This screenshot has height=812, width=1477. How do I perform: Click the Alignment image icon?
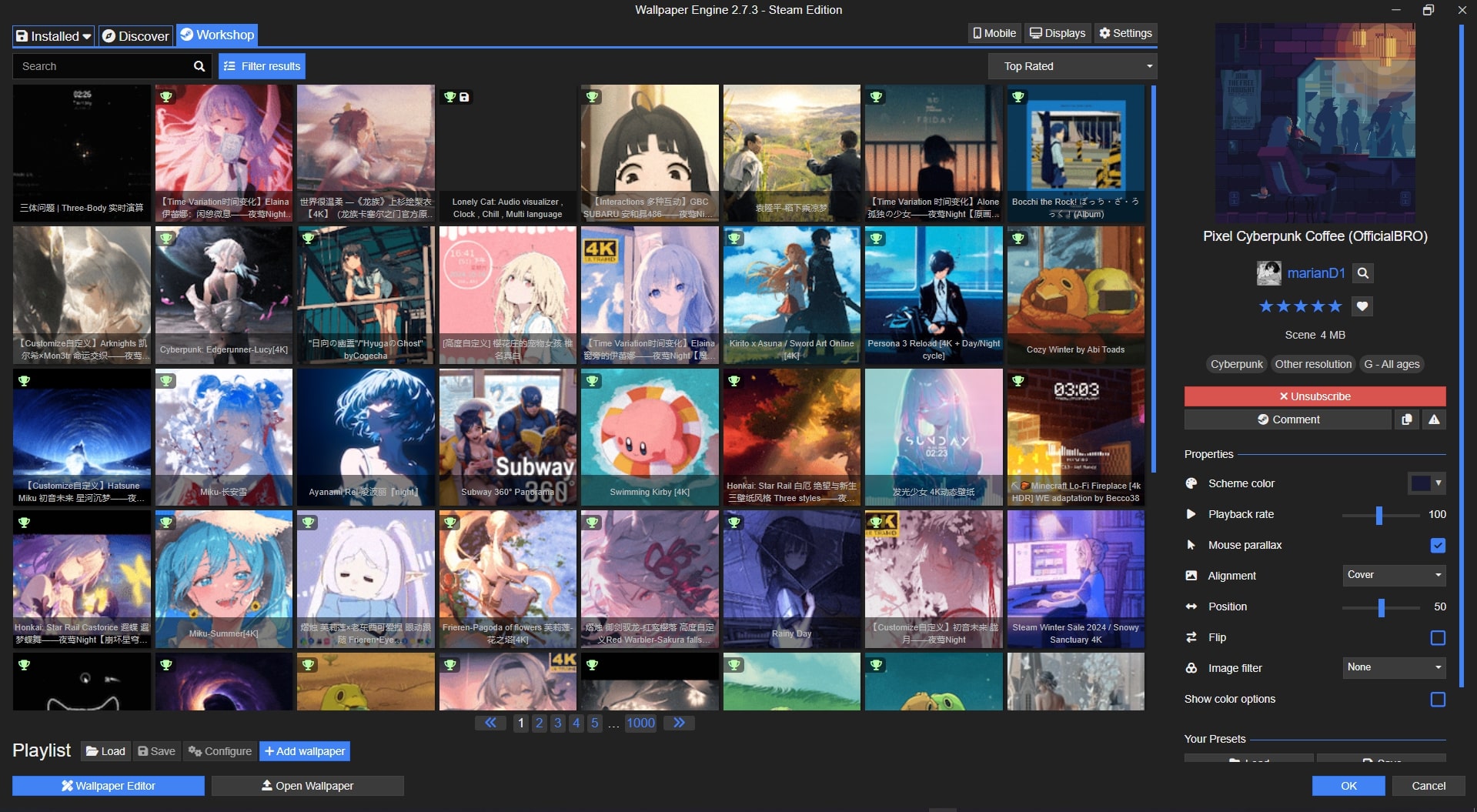pos(1191,576)
